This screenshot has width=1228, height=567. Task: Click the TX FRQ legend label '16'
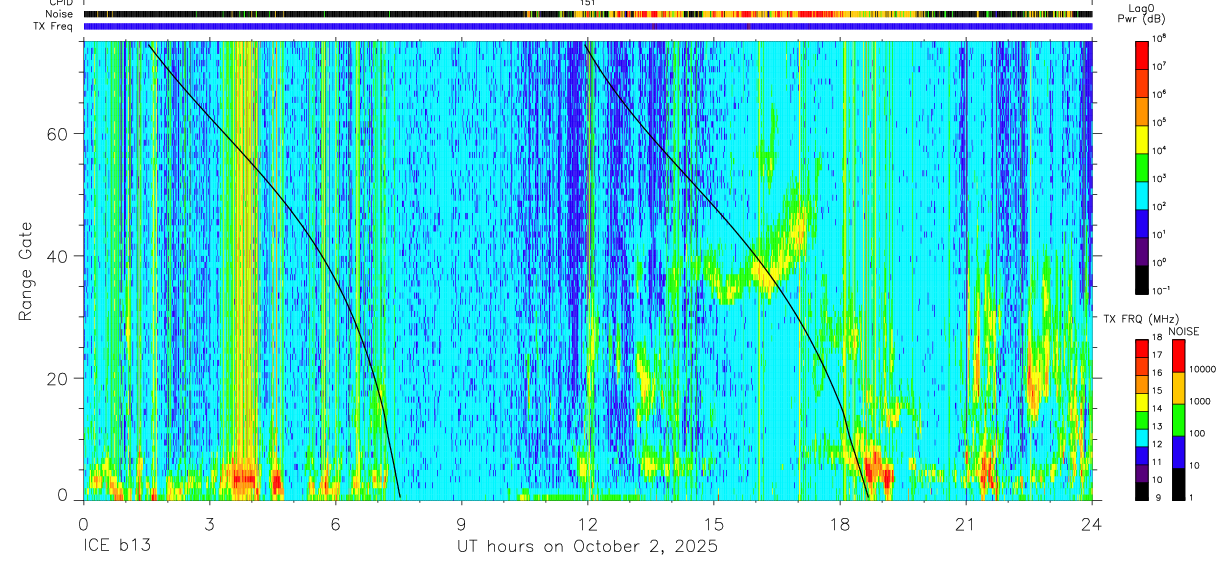pyautogui.click(x=1159, y=373)
